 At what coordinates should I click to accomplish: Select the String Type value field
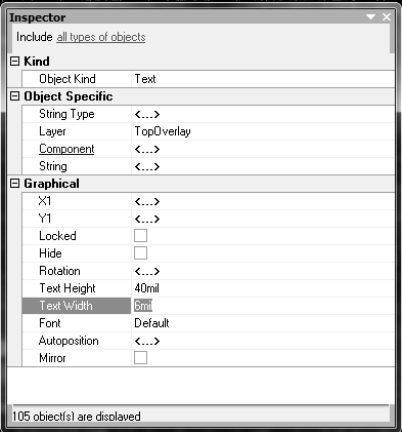263,114
